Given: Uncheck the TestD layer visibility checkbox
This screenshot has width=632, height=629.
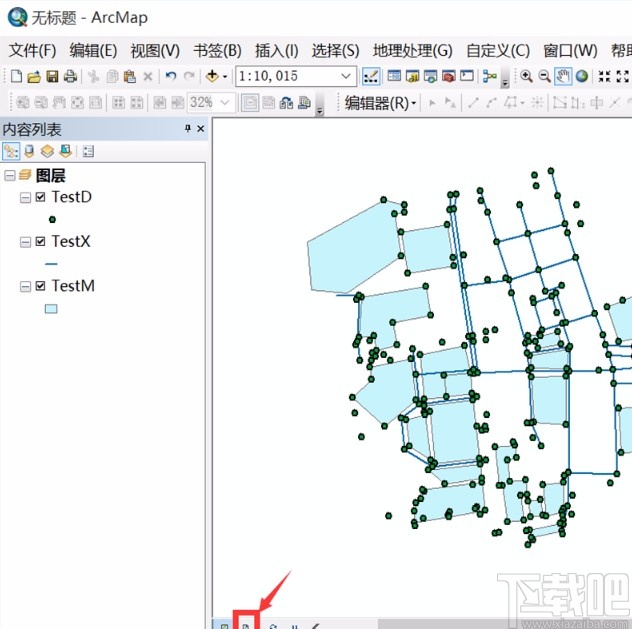Looking at the screenshot, I should tap(40, 197).
